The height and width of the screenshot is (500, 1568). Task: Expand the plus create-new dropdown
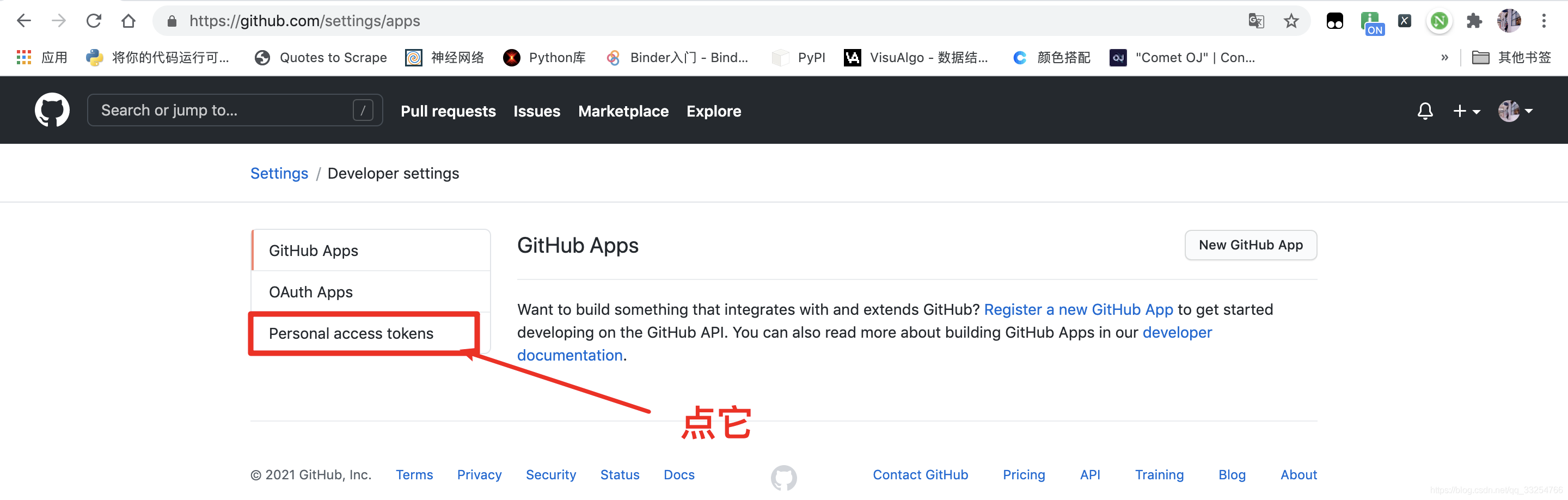pos(1466,111)
